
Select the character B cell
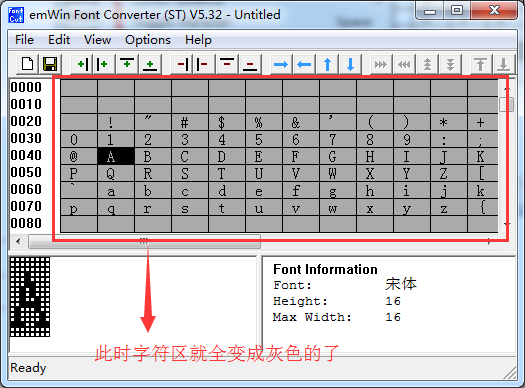tap(153, 156)
